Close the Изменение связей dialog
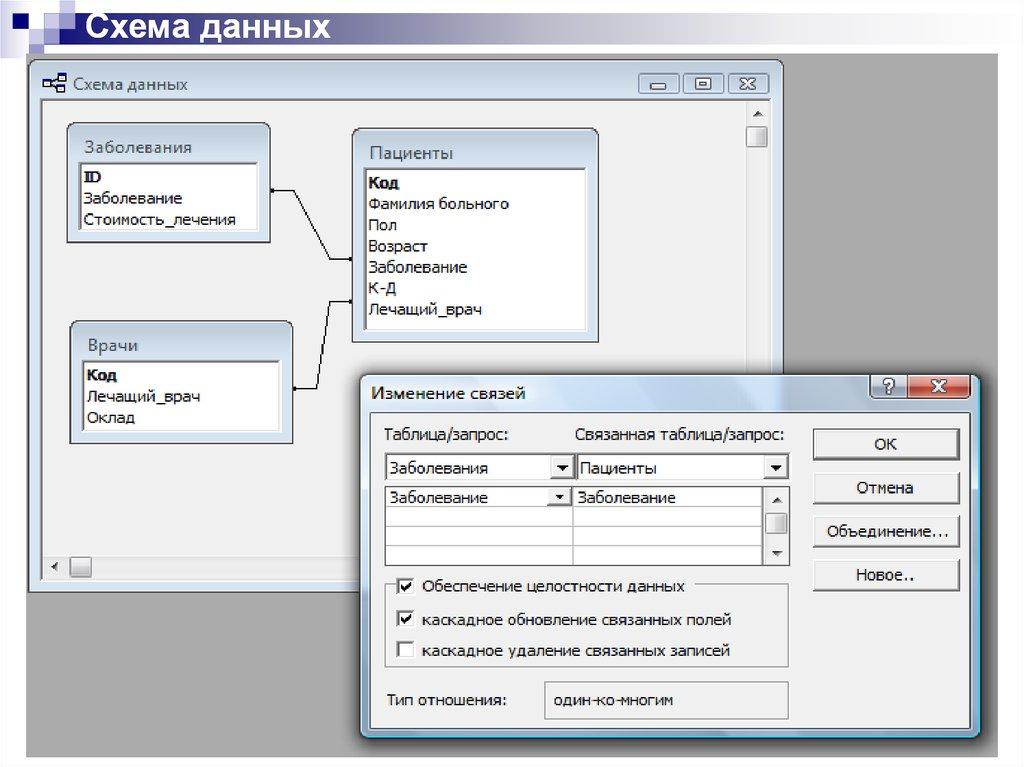Viewport: 1024px width, 767px height. (937, 388)
